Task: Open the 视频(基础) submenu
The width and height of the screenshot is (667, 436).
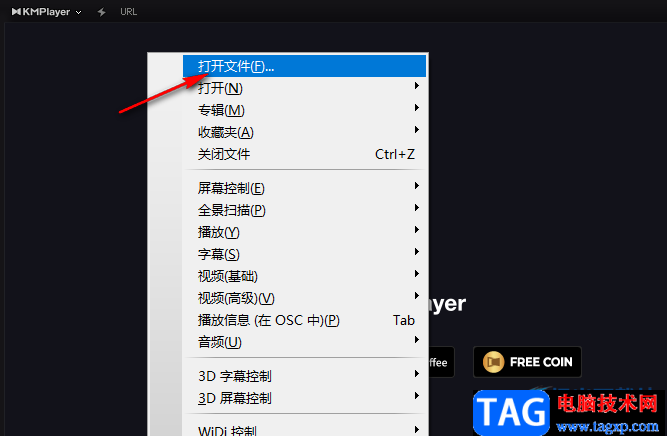Action: coord(305,276)
